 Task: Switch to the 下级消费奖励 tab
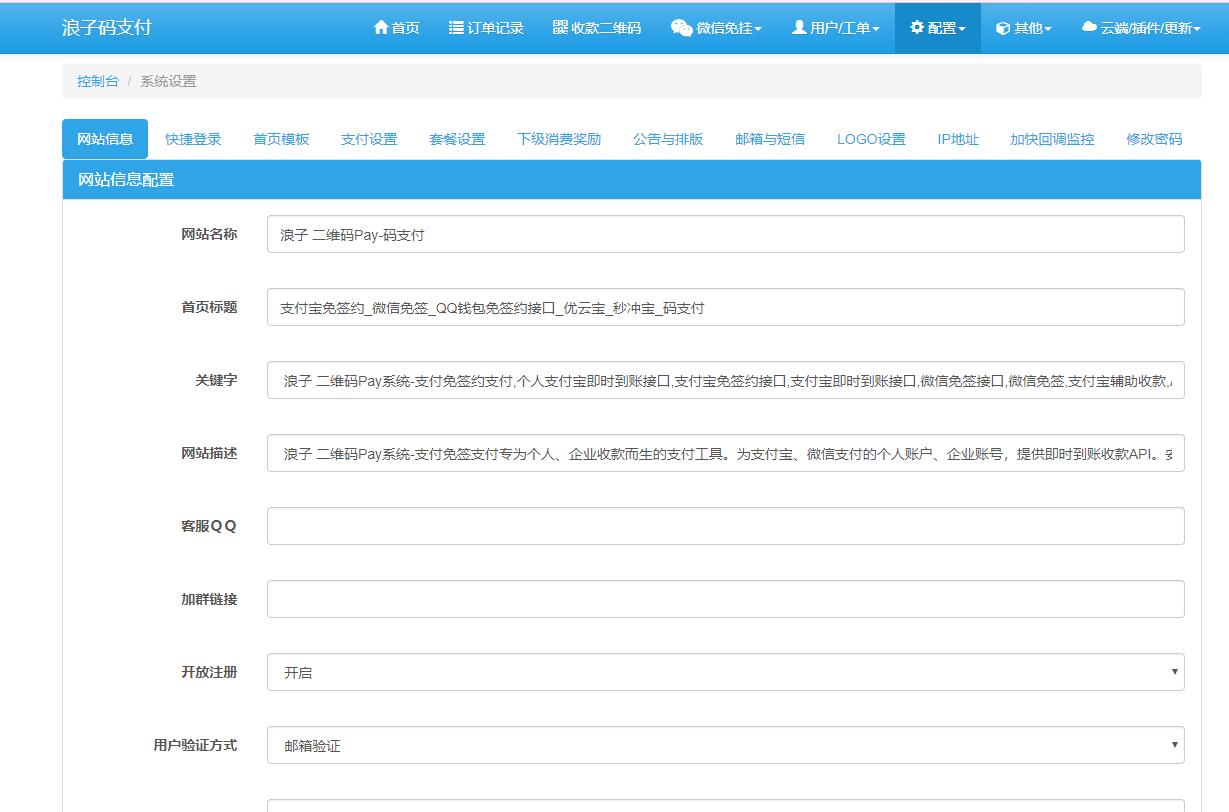click(559, 139)
